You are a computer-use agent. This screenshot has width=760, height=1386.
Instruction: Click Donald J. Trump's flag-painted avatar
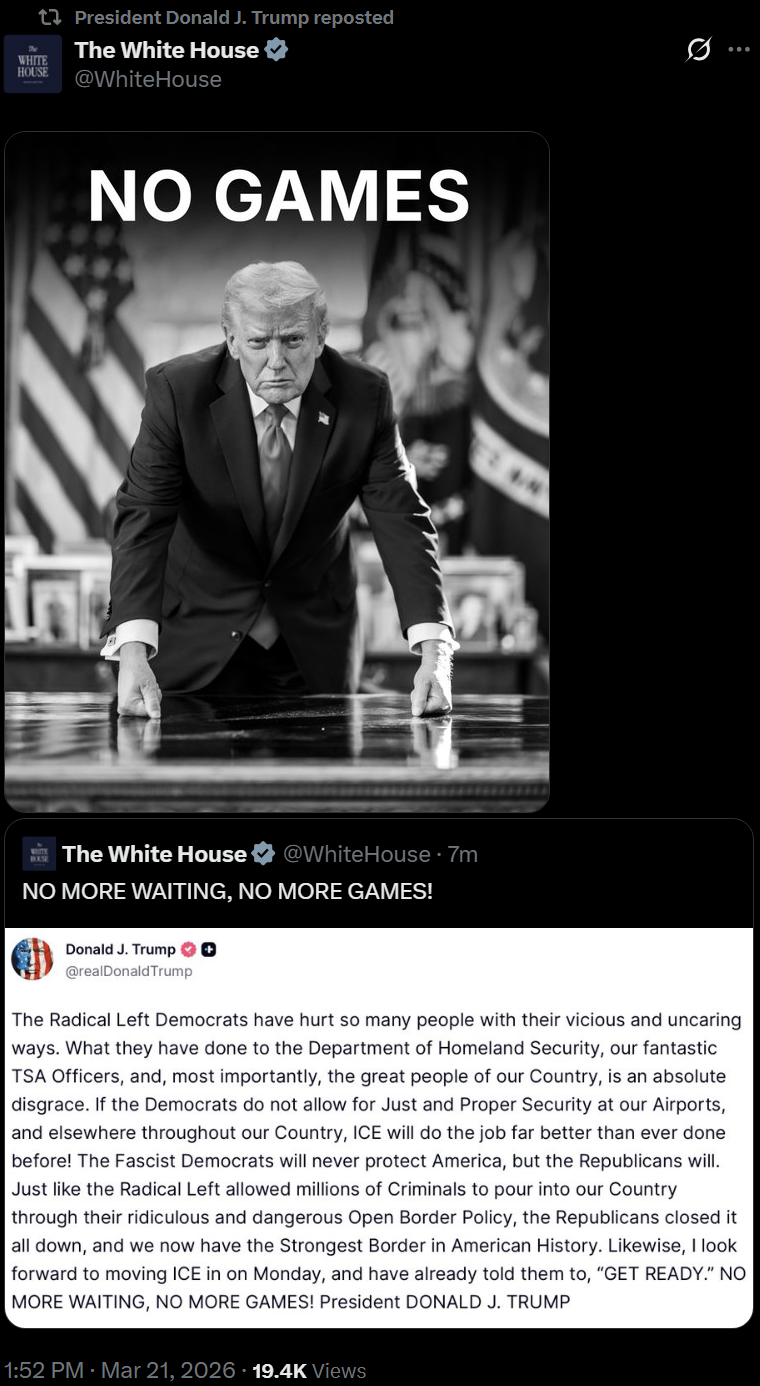coord(32,959)
